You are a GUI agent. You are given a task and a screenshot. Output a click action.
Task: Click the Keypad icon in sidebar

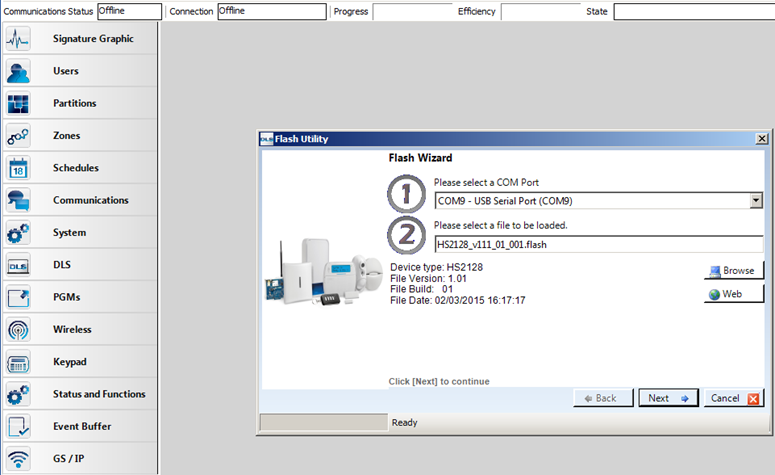tap(18, 362)
